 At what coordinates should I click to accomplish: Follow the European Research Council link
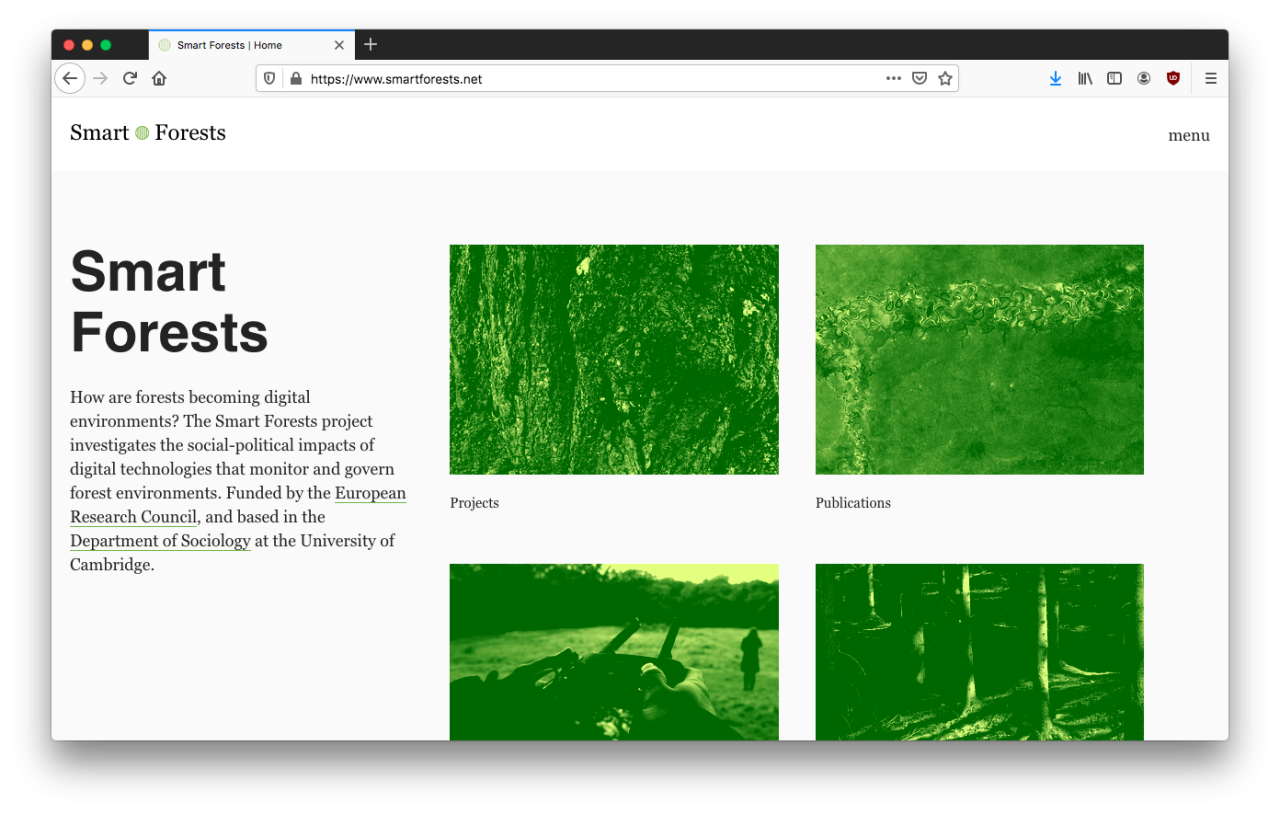click(370, 493)
